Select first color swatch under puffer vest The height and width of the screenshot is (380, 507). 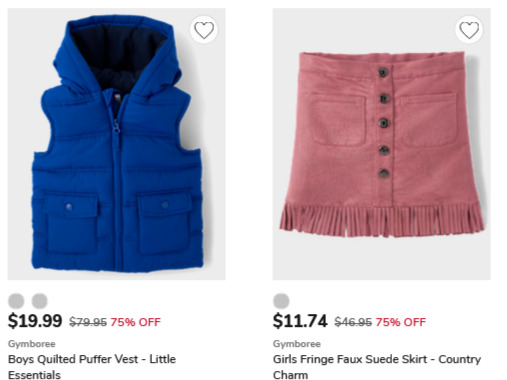[x=16, y=301]
